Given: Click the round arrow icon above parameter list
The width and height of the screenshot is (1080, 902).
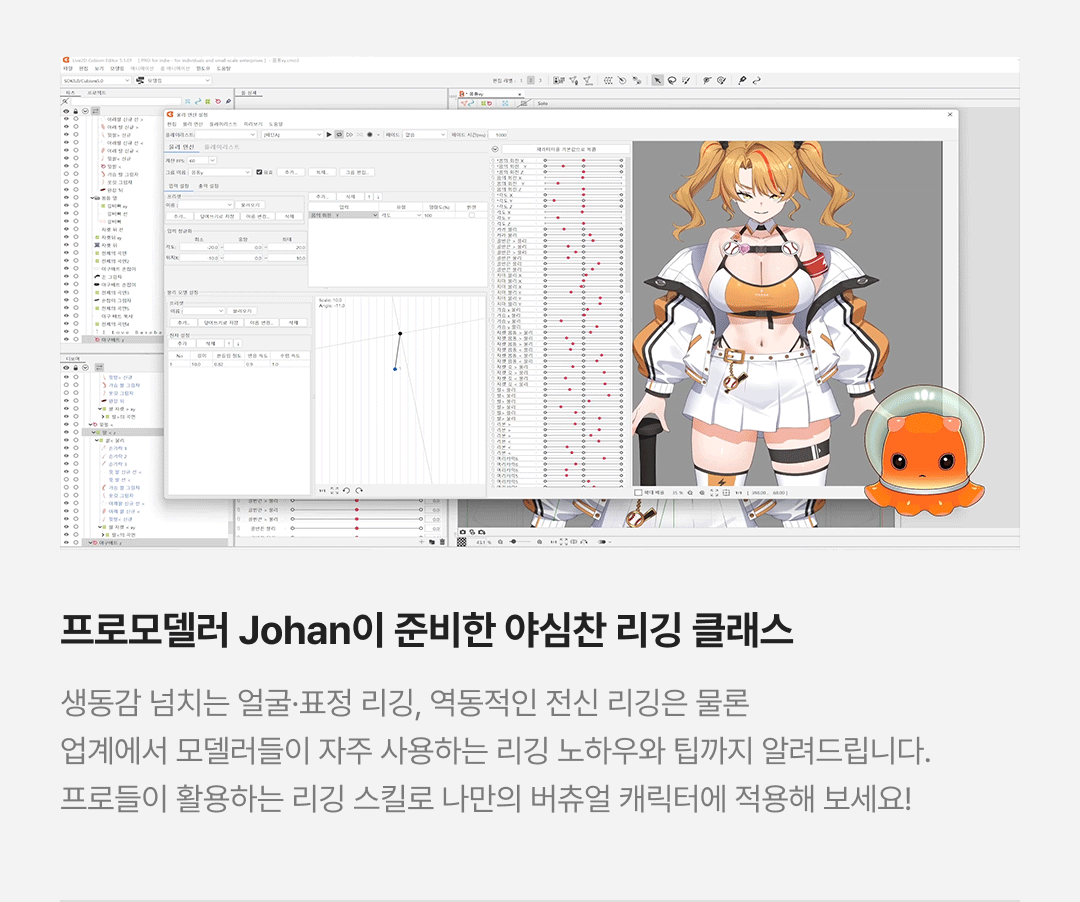Looking at the screenshot, I should [496, 149].
